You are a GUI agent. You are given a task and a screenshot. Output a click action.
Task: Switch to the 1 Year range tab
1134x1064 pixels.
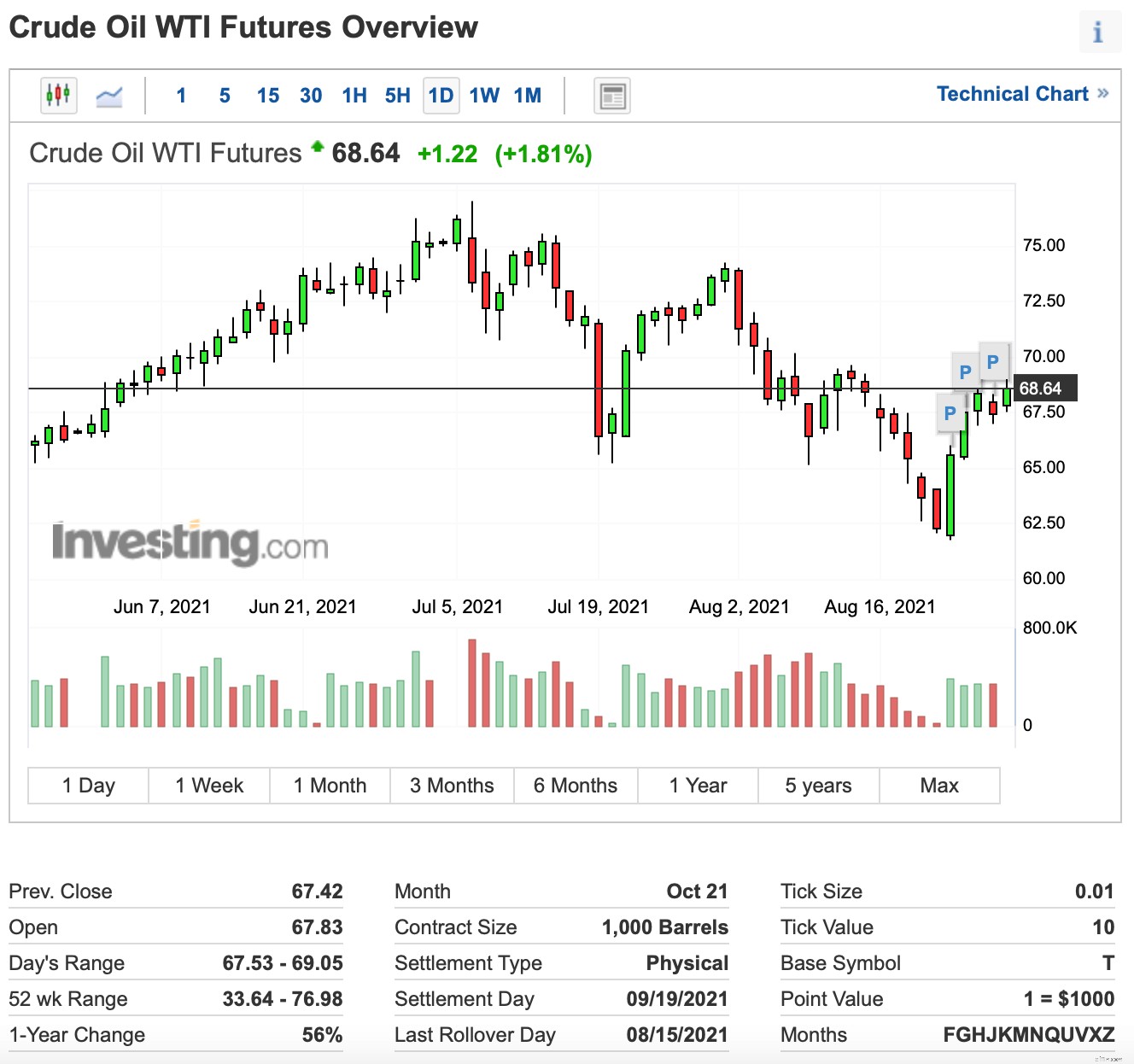(x=698, y=785)
